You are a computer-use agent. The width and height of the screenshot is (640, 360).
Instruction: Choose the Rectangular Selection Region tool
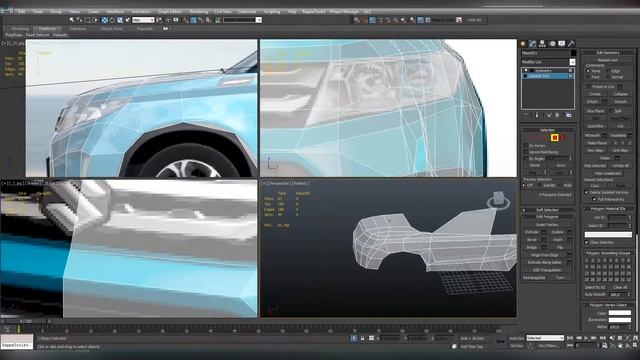coord(87,20)
